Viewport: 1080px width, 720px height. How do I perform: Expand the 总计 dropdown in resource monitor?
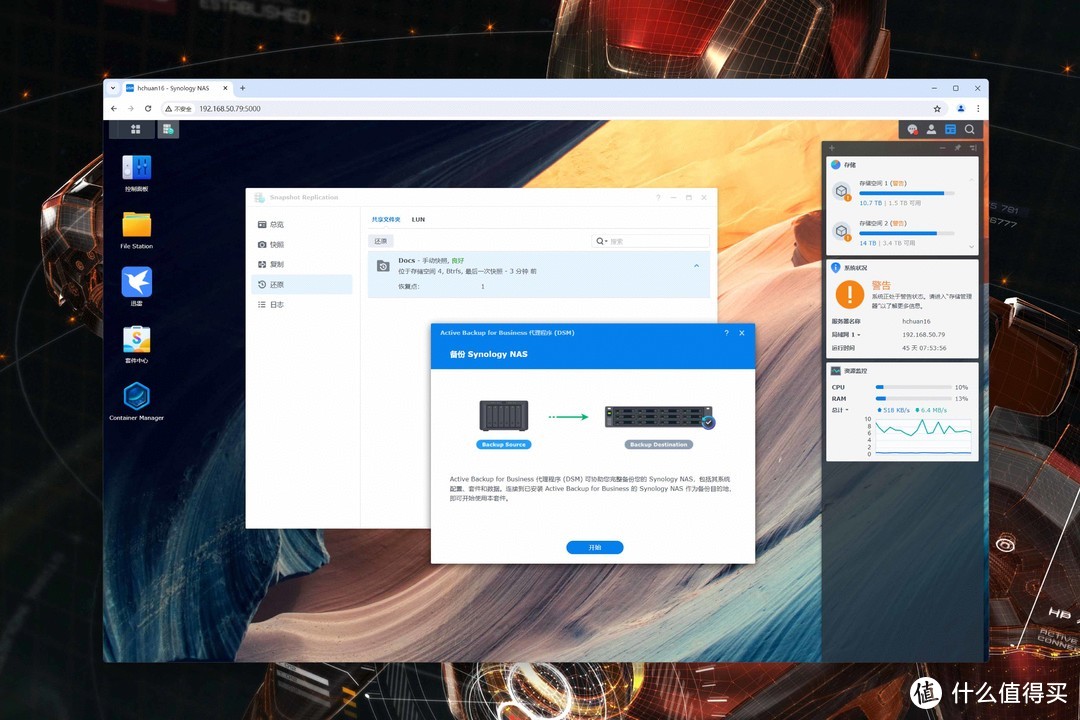839,410
